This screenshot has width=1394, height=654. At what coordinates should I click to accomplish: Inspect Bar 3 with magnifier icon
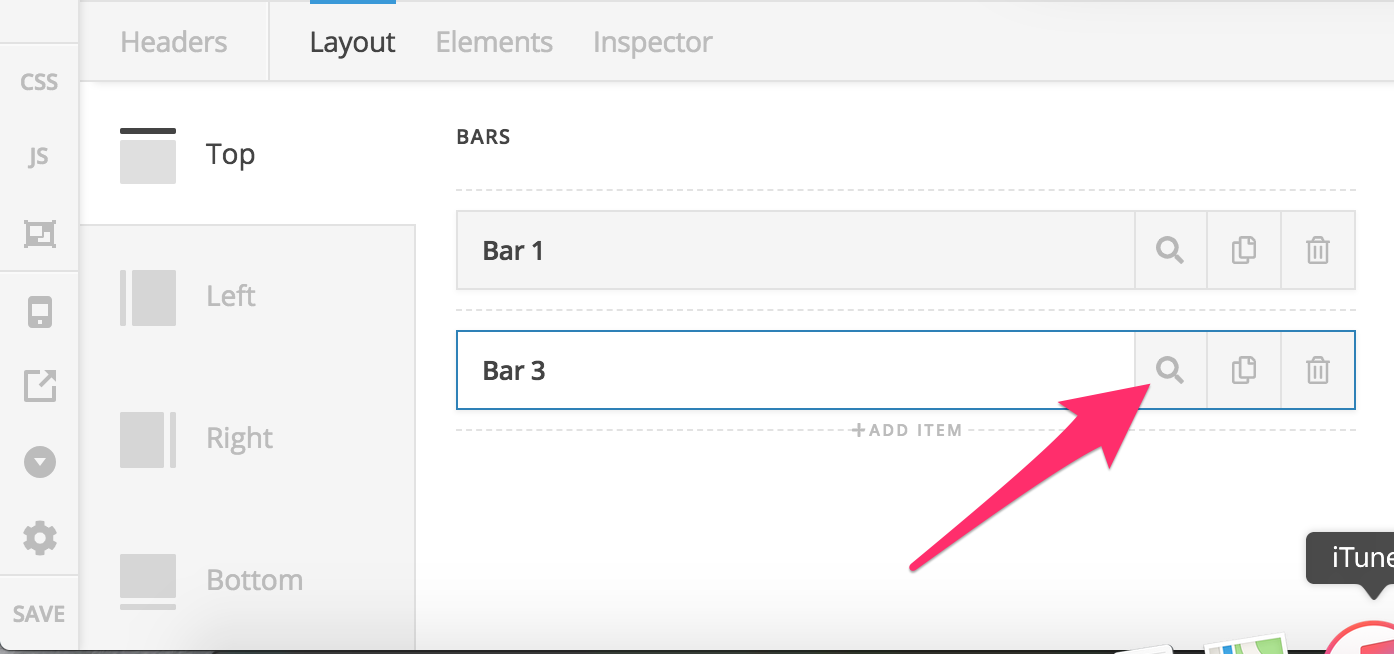1170,370
